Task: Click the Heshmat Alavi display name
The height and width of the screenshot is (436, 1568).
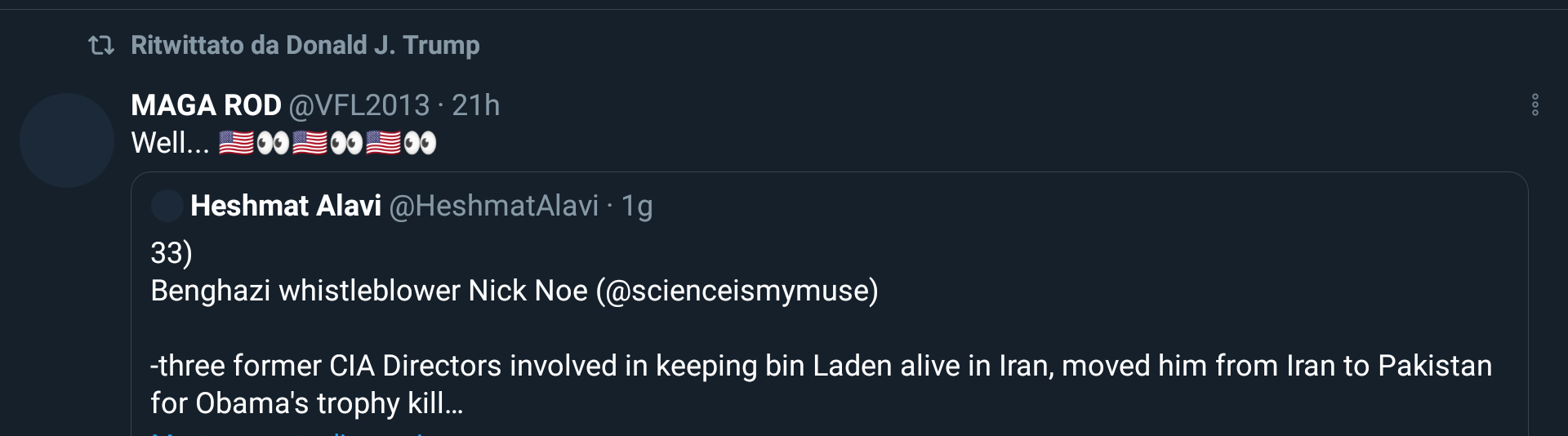Action: 286,206
